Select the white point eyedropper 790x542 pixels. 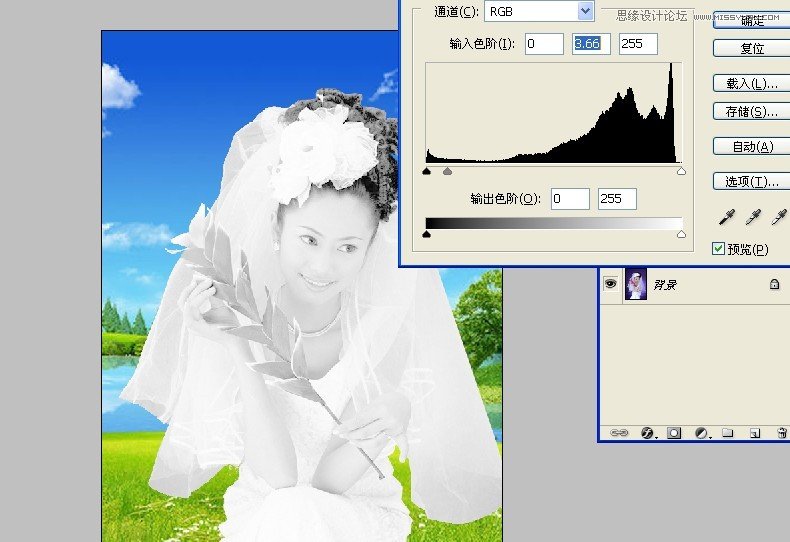click(x=779, y=217)
